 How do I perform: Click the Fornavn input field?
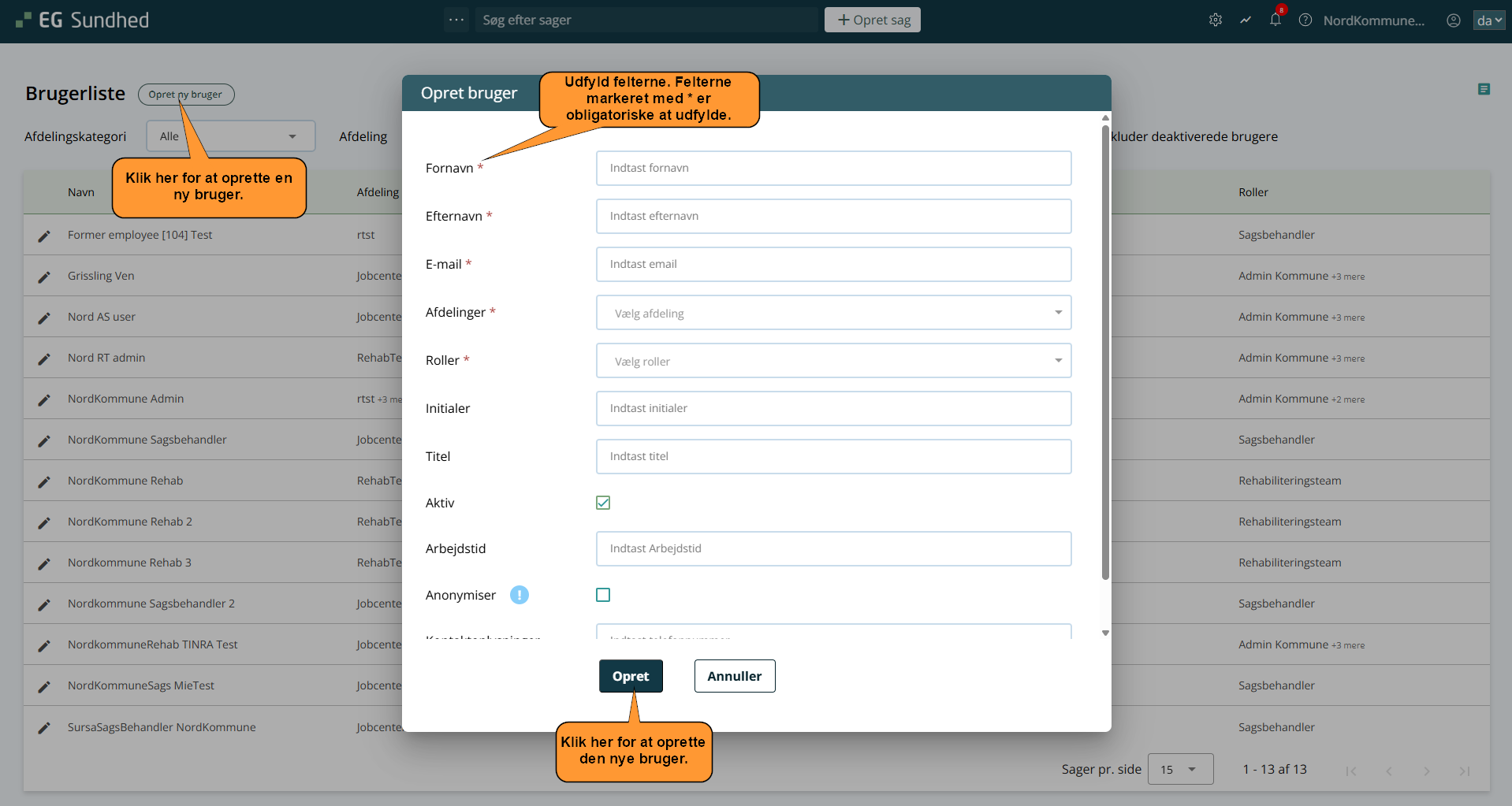pyautogui.click(x=833, y=168)
